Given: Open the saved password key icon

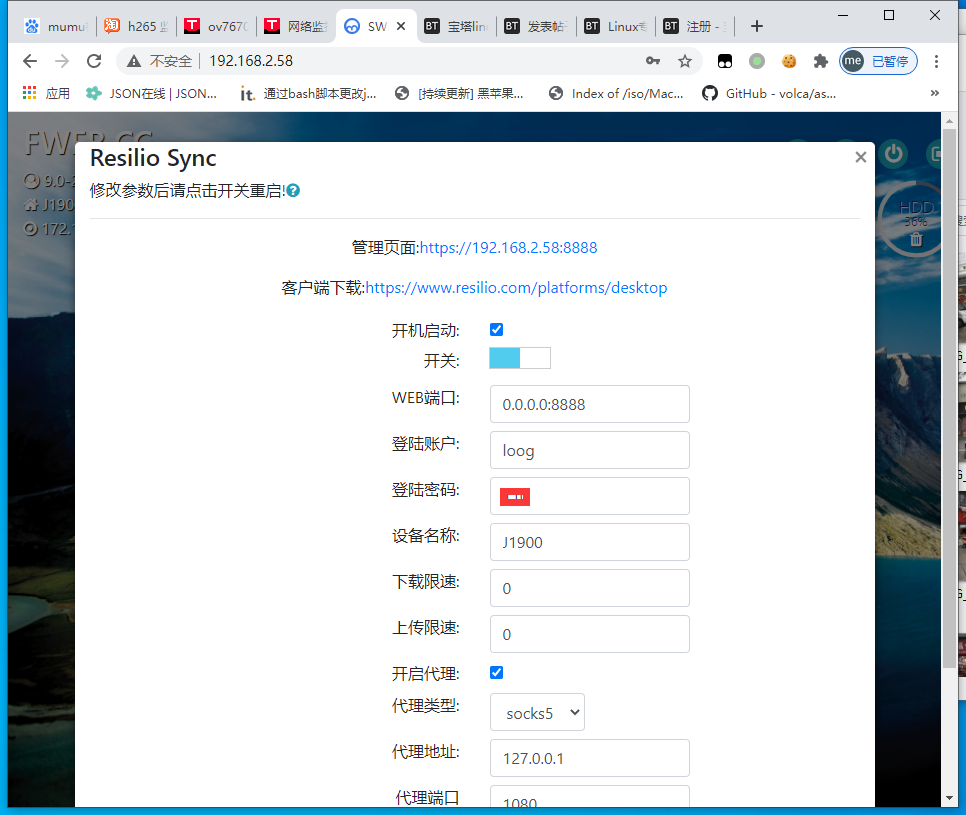Looking at the screenshot, I should coord(653,61).
